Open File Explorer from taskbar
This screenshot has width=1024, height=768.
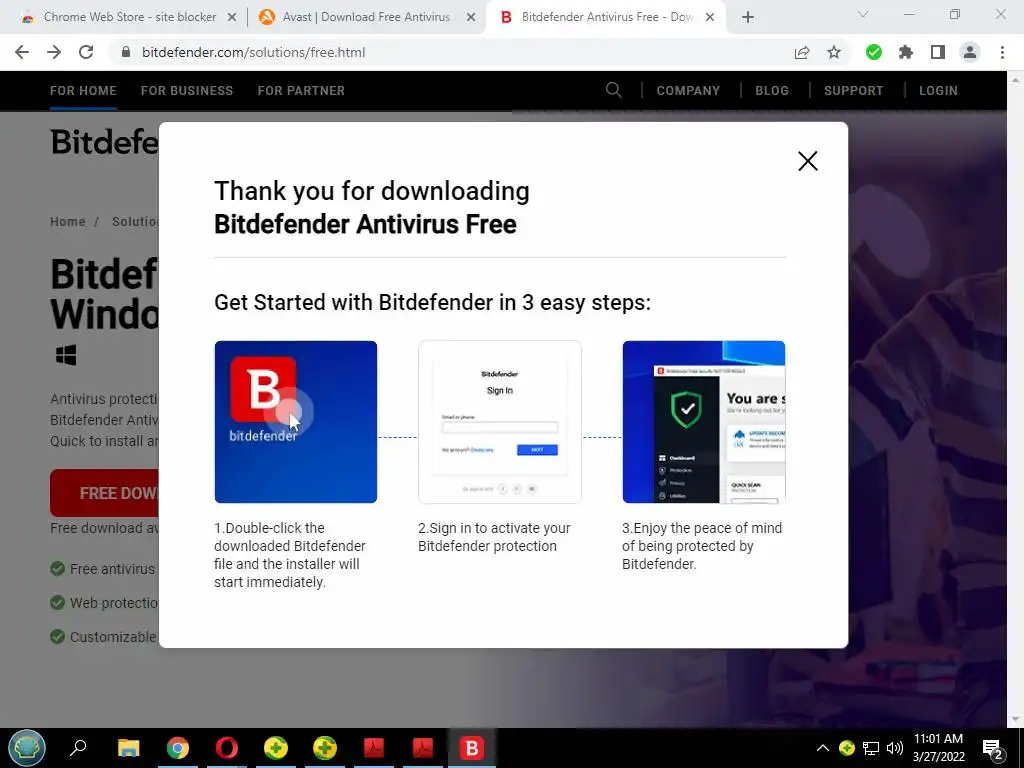(129, 748)
